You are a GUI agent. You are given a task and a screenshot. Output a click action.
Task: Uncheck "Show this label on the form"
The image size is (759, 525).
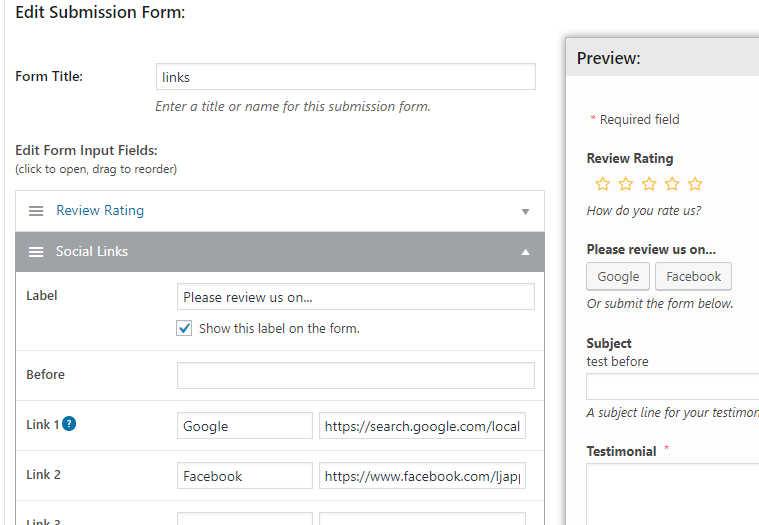coord(184,328)
